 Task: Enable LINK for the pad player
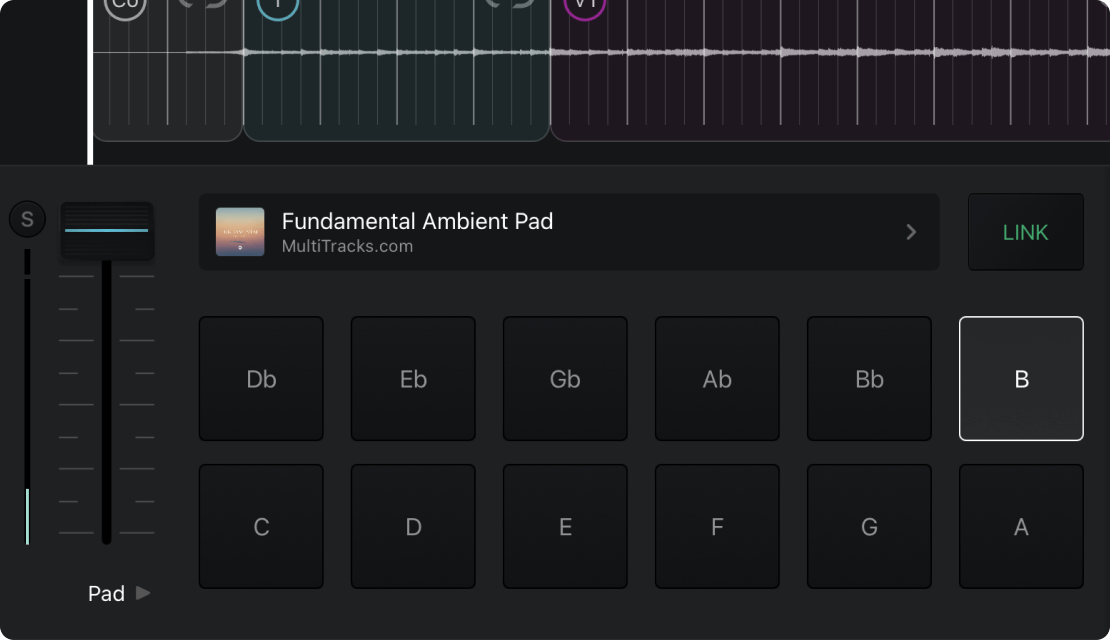coord(1025,232)
